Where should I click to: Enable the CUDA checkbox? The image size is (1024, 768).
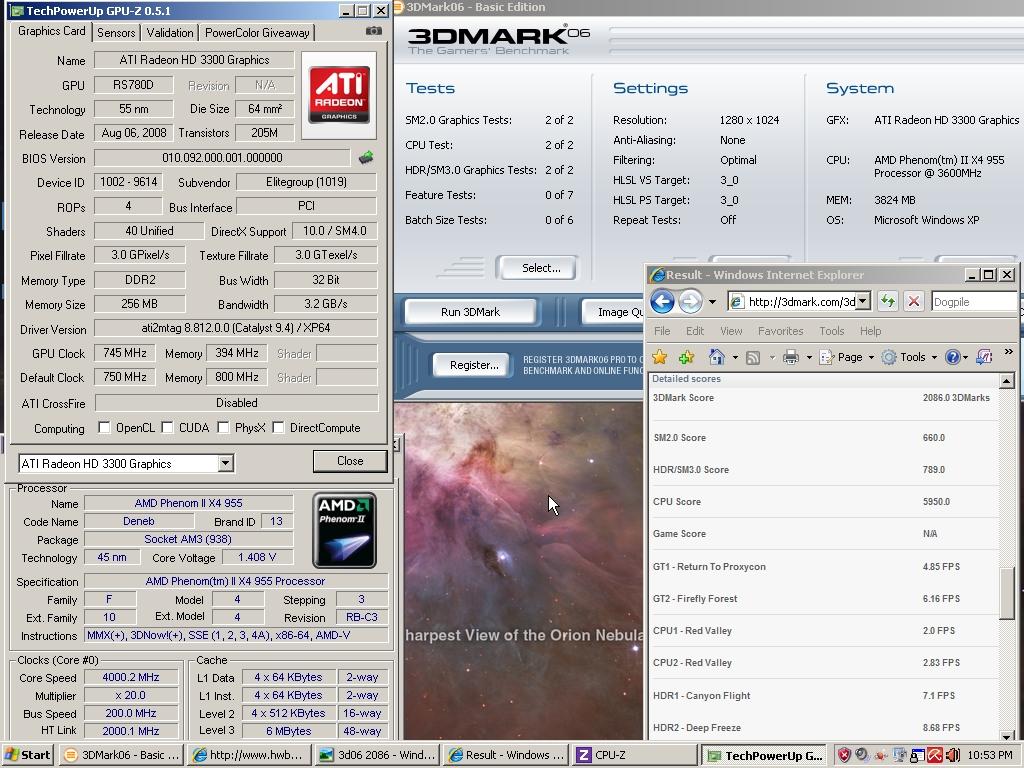[x=167, y=427]
